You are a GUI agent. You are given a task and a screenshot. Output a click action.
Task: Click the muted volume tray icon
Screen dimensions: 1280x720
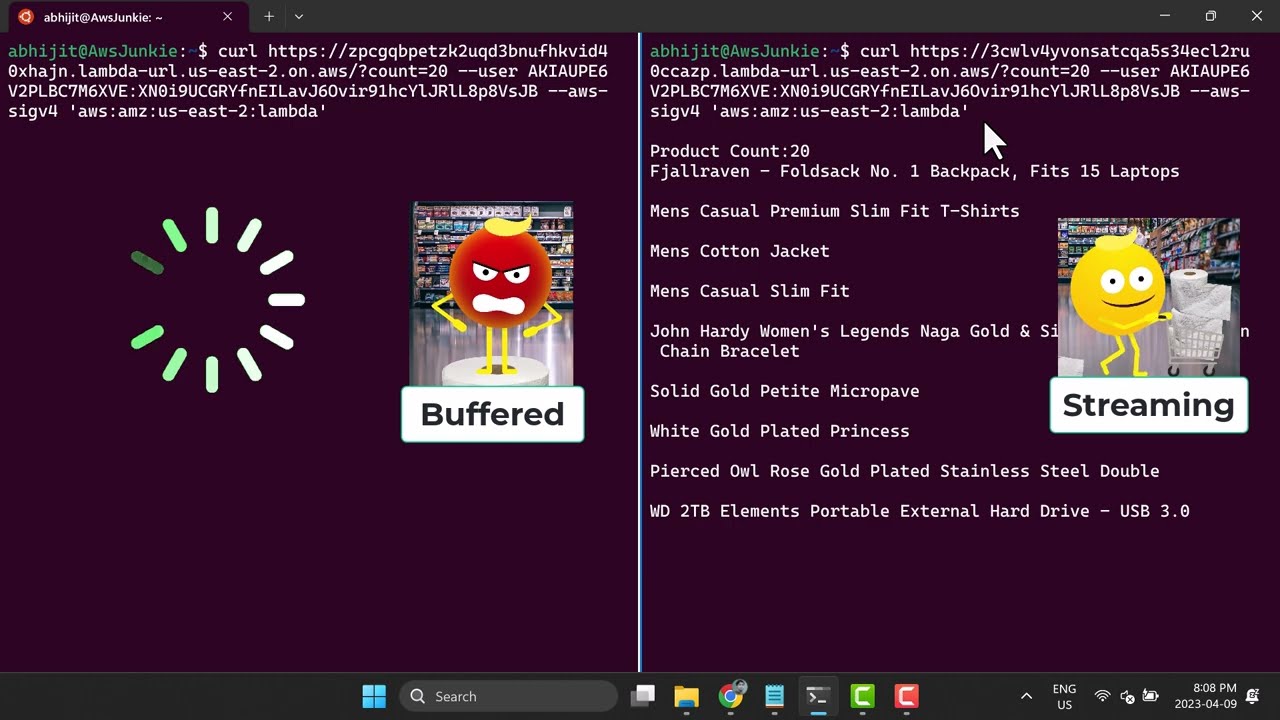pyautogui.click(x=1127, y=696)
